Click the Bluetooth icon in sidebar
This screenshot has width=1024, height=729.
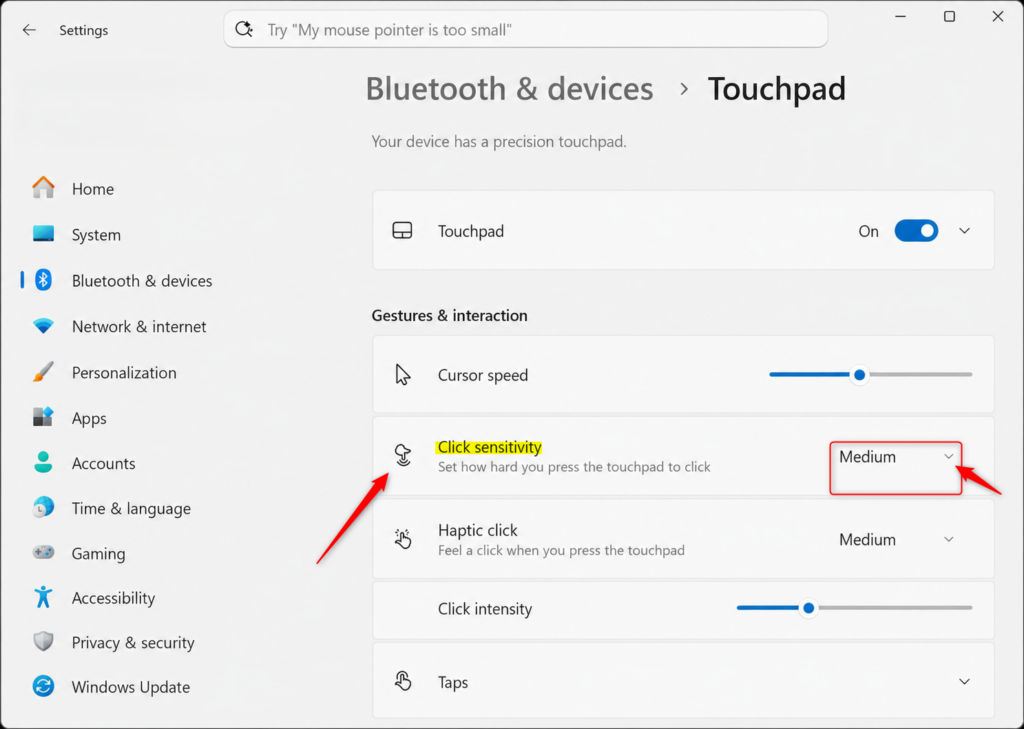43,280
